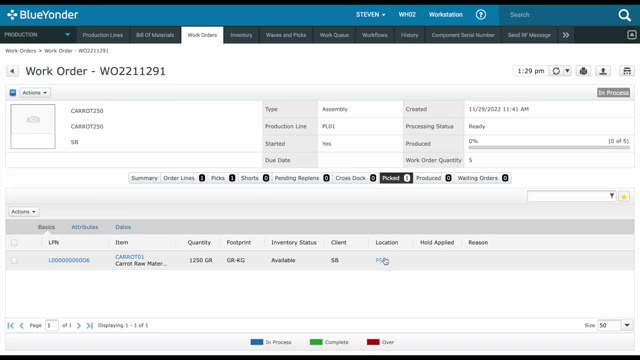The width and height of the screenshot is (640, 360).
Task: Click the Produced progress bar
Action: [549, 147]
